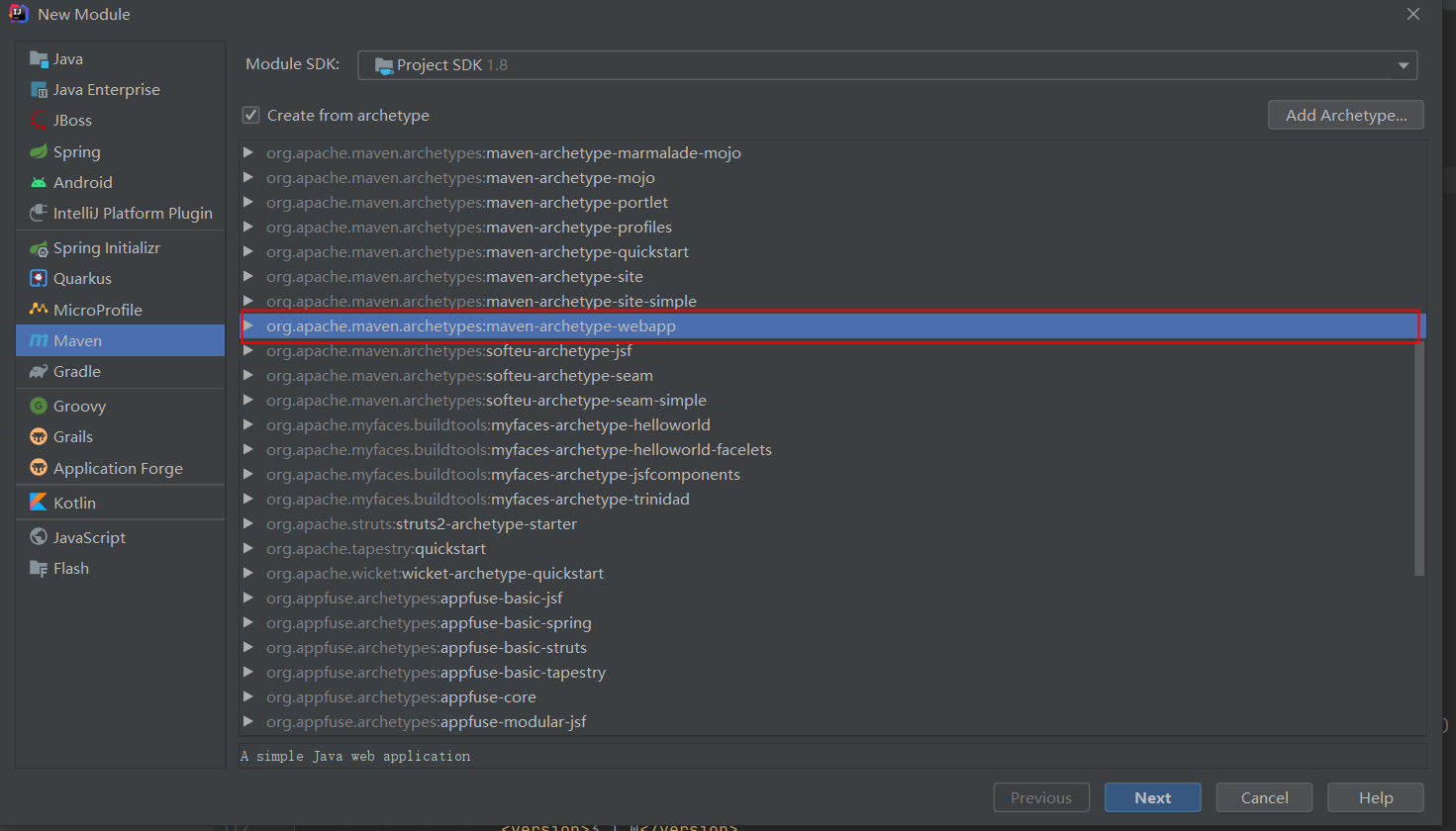This screenshot has width=1456, height=831.
Task: Expand myfaces-archetype-helloworld arrow
Action: click(248, 424)
